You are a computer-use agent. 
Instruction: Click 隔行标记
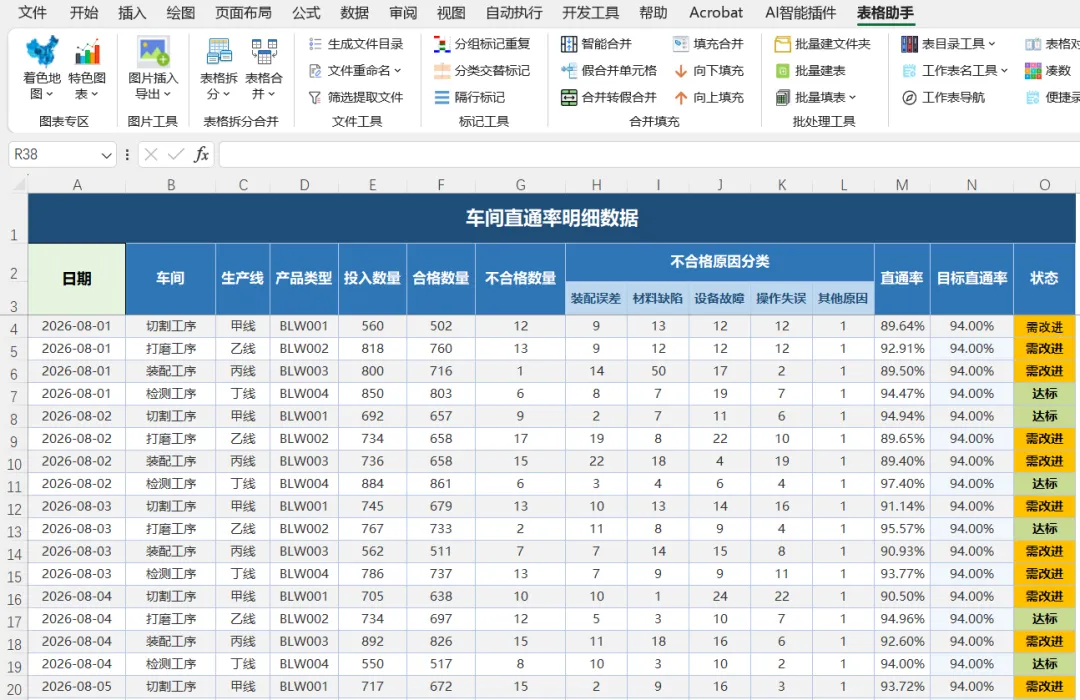point(470,98)
